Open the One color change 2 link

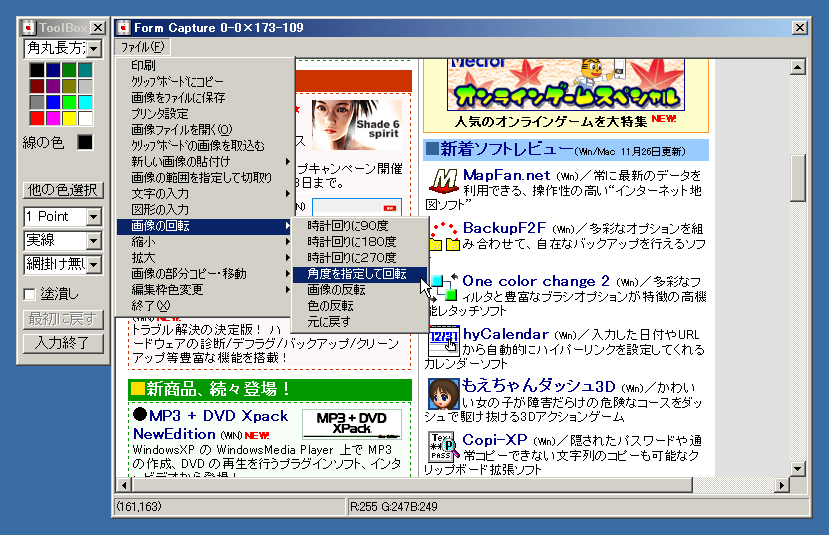(x=536, y=281)
